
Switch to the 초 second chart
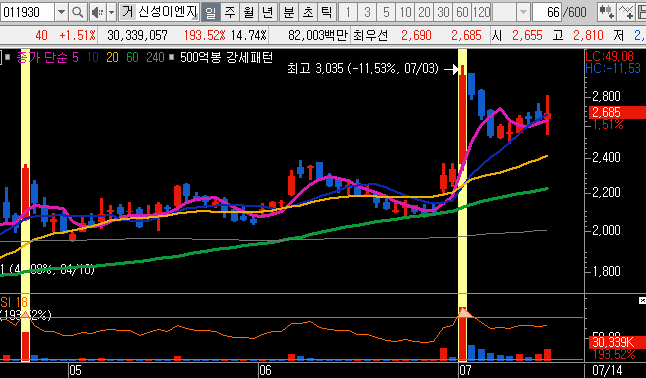point(308,12)
